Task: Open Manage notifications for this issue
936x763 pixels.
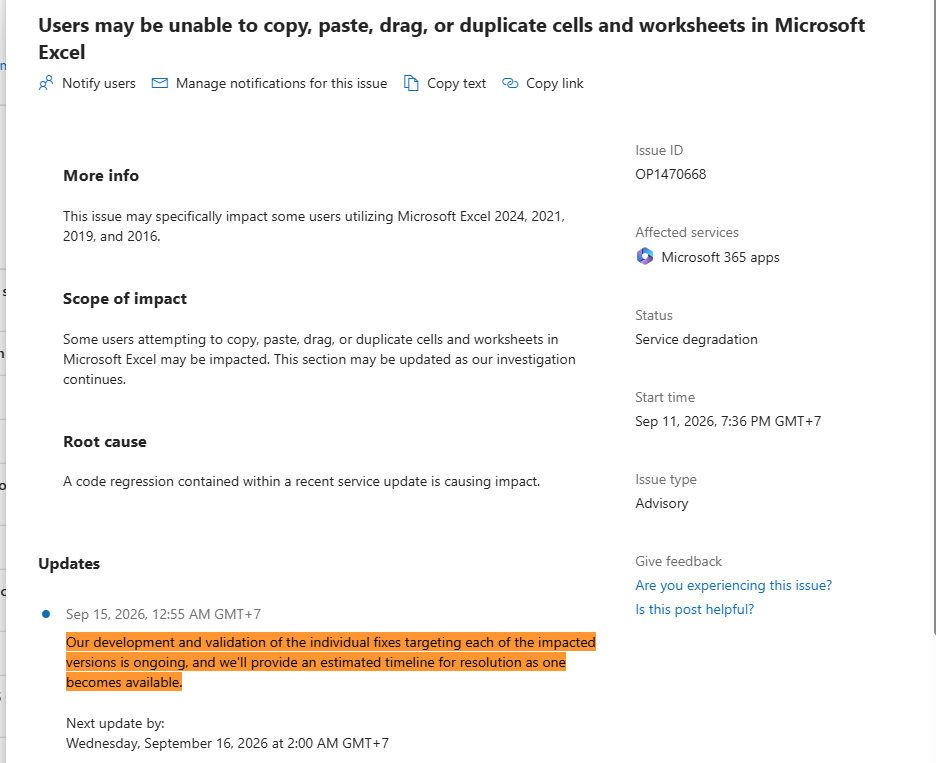Action: (281, 83)
